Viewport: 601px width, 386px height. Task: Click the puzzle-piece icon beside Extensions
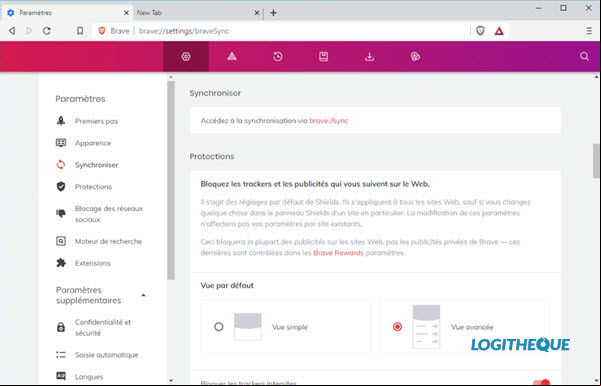(61, 263)
